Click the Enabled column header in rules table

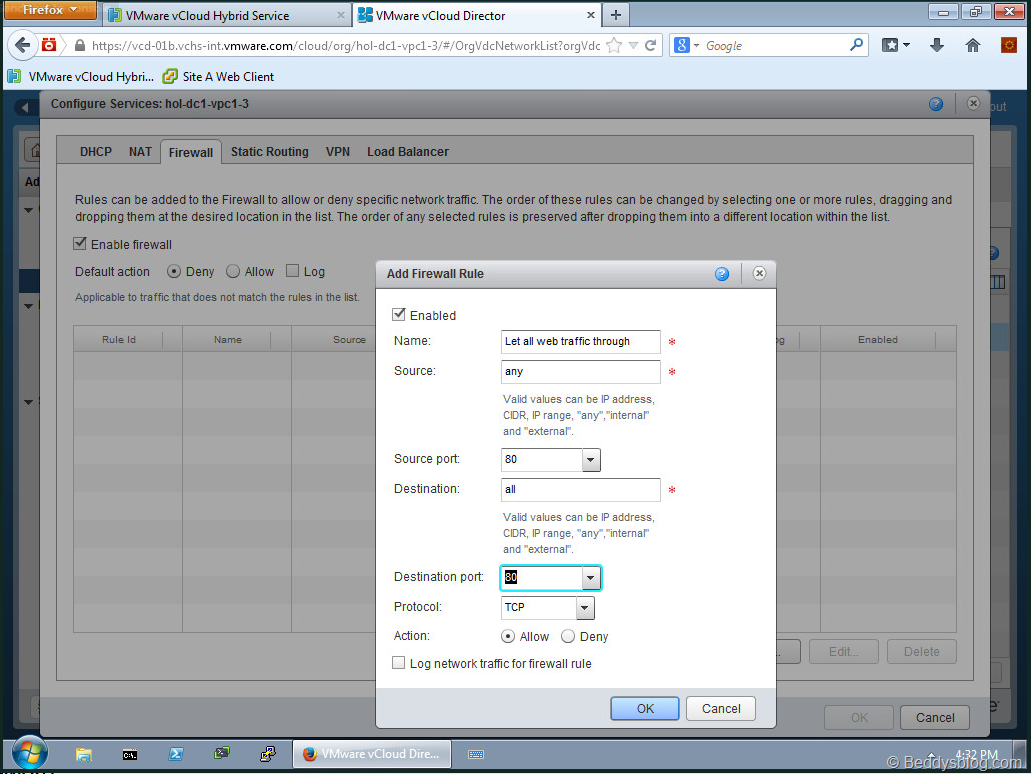[877, 339]
